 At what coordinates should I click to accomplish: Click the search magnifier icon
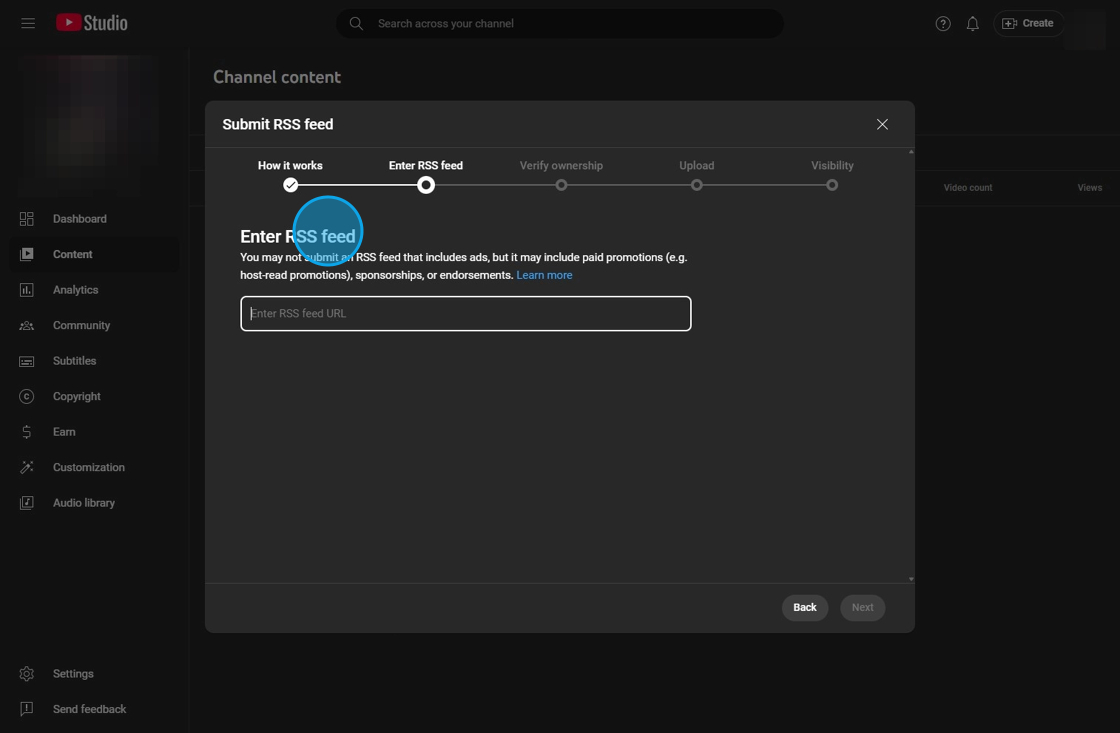(356, 24)
